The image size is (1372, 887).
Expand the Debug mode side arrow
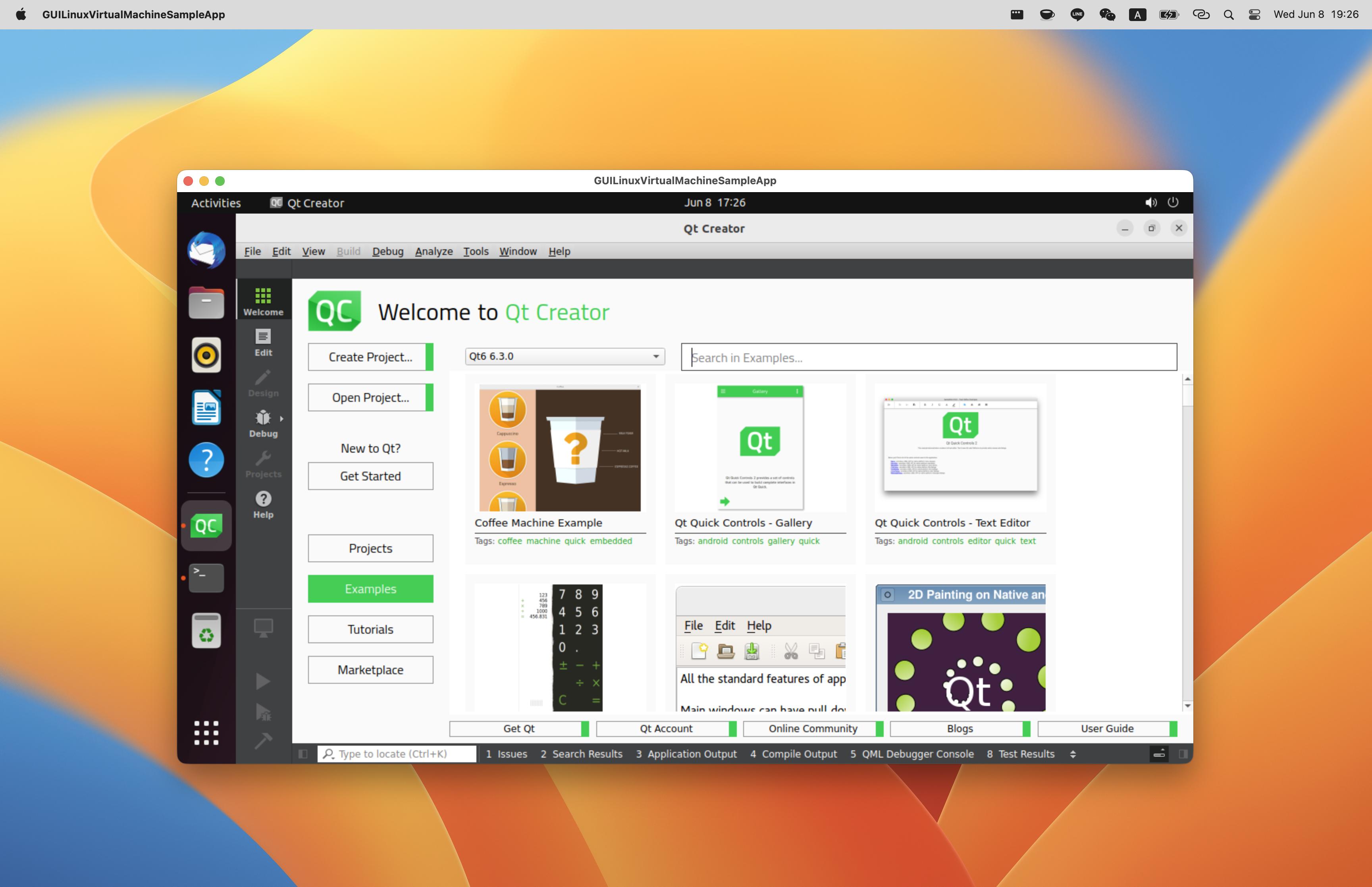coord(281,419)
